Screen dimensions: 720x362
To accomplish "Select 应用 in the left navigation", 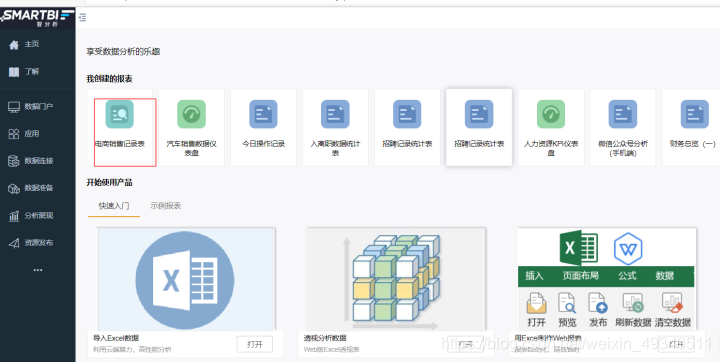I will (x=24, y=134).
